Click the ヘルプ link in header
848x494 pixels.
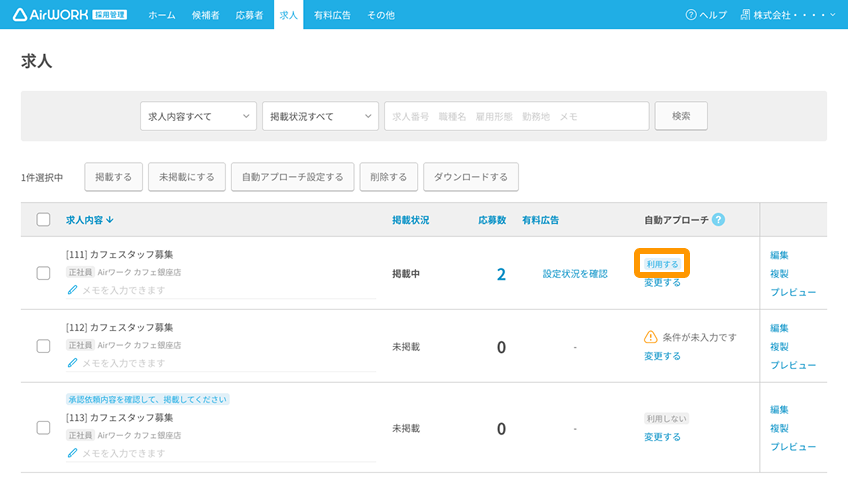coord(706,15)
